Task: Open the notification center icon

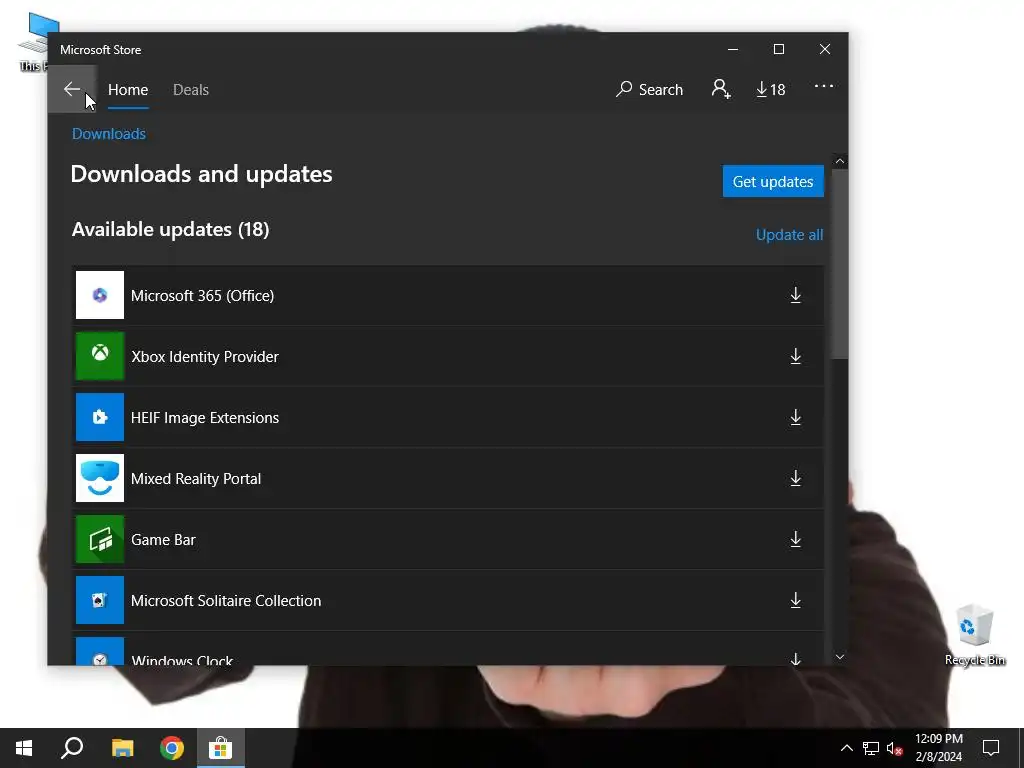Action: tap(991, 748)
